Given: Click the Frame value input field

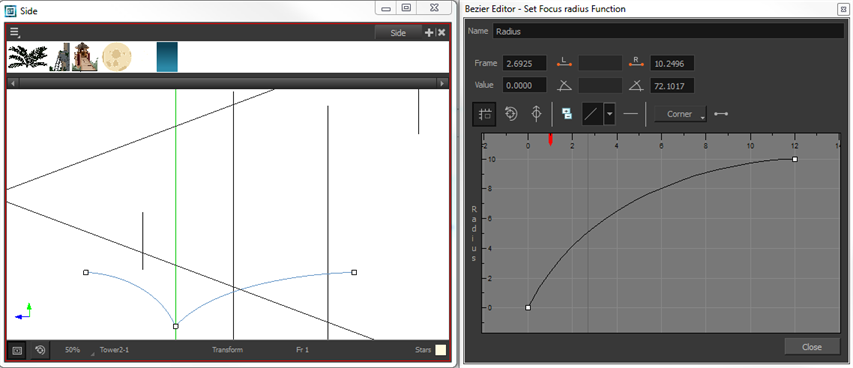Looking at the screenshot, I should click(524, 63).
